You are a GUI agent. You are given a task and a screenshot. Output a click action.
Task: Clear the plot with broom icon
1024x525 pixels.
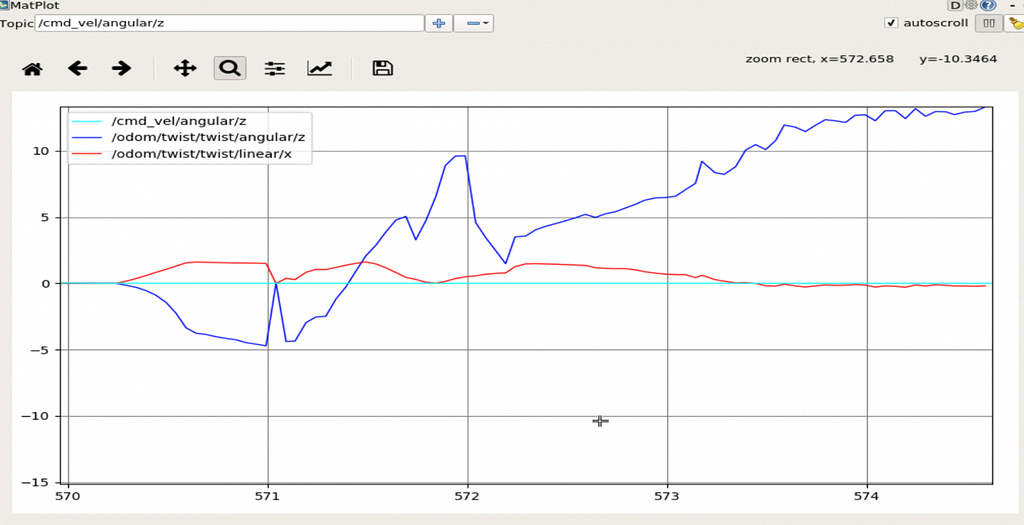(1014, 23)
